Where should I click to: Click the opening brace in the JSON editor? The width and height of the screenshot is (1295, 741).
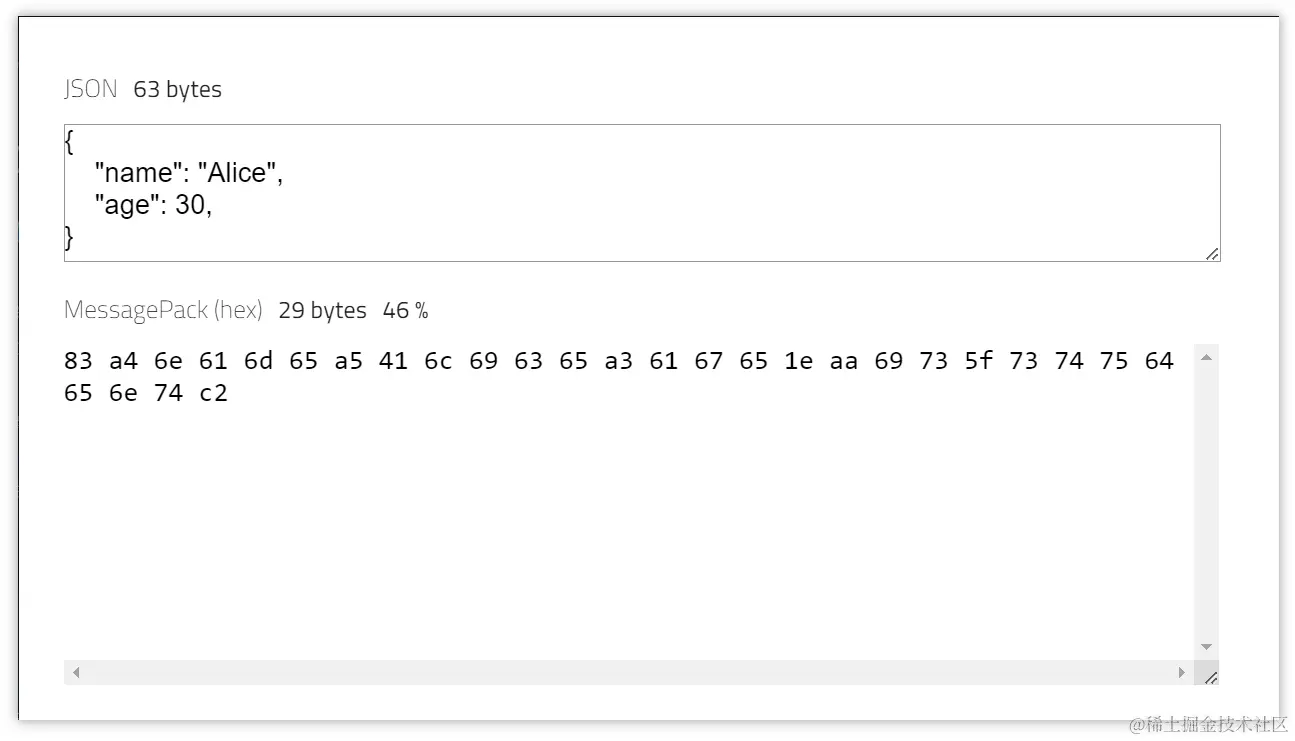(x=67, y=141)
